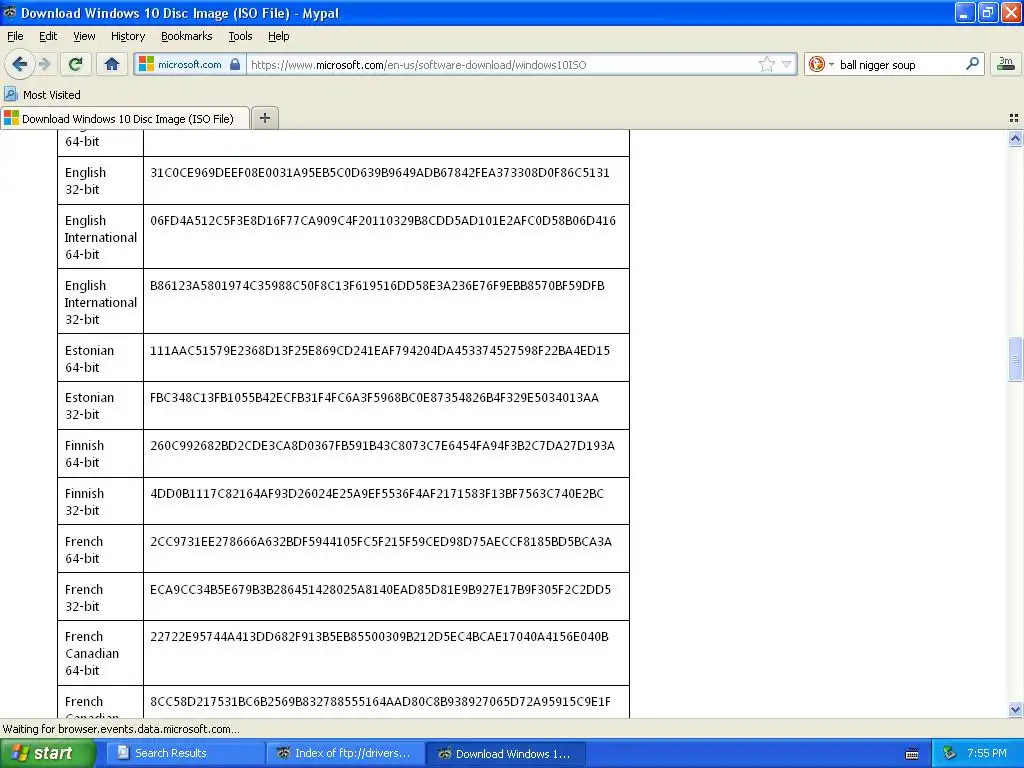Open the Help menu

[x=278, y=36]
